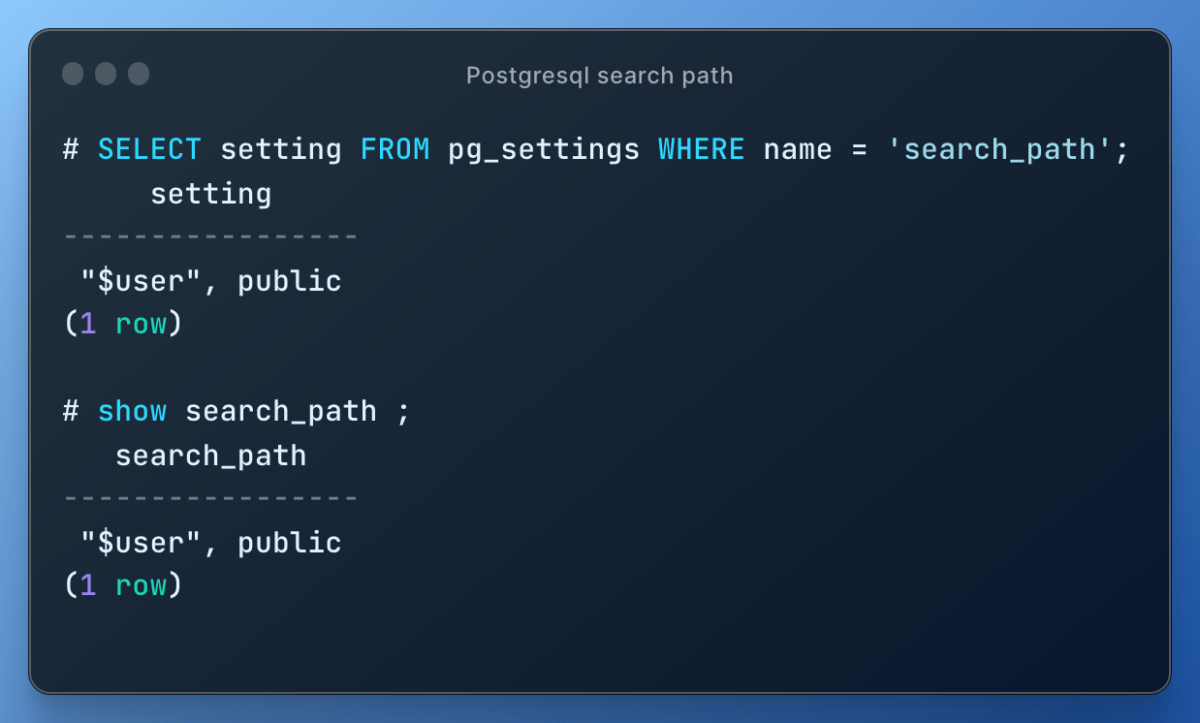Click the WHERE keyword in the query

[x=702, y=150]
